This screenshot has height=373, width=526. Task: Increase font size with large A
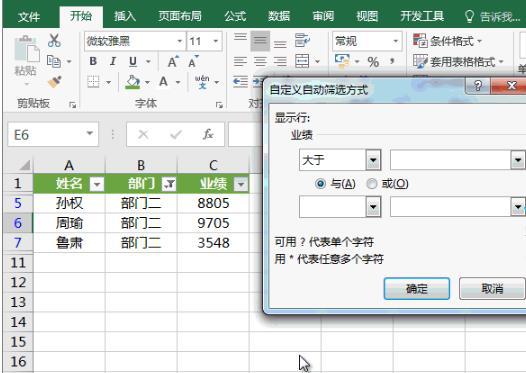coord(173,61)
